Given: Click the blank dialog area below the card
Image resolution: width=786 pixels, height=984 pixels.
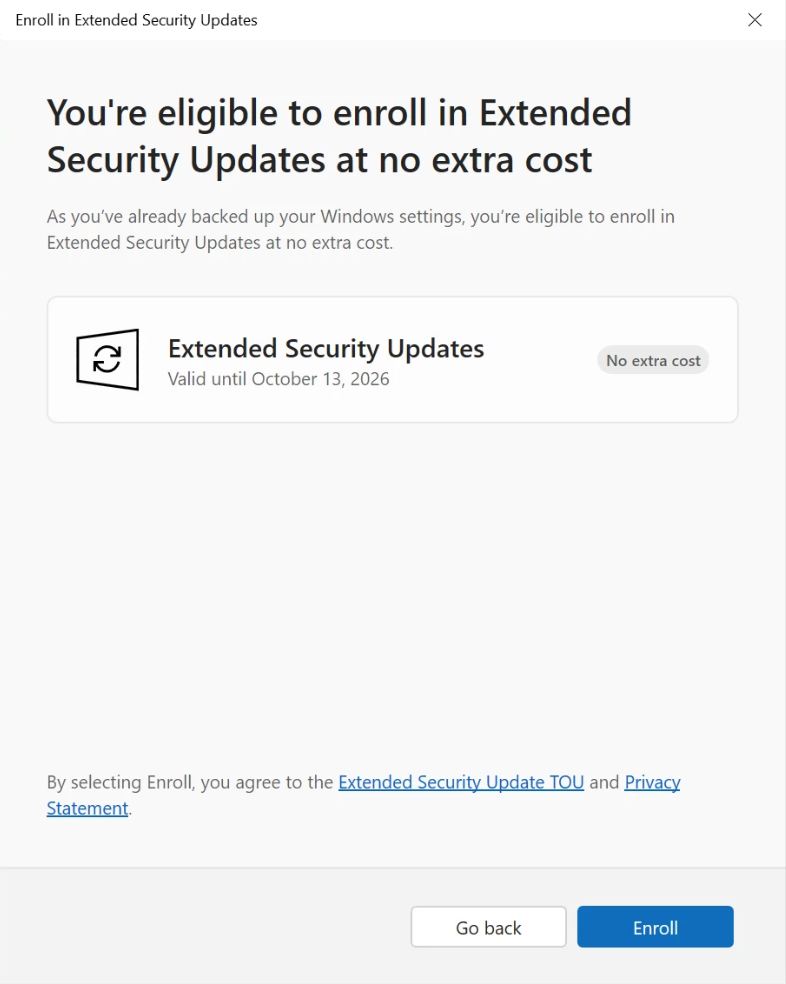Looking at the screenshot, I should (392, 590).
